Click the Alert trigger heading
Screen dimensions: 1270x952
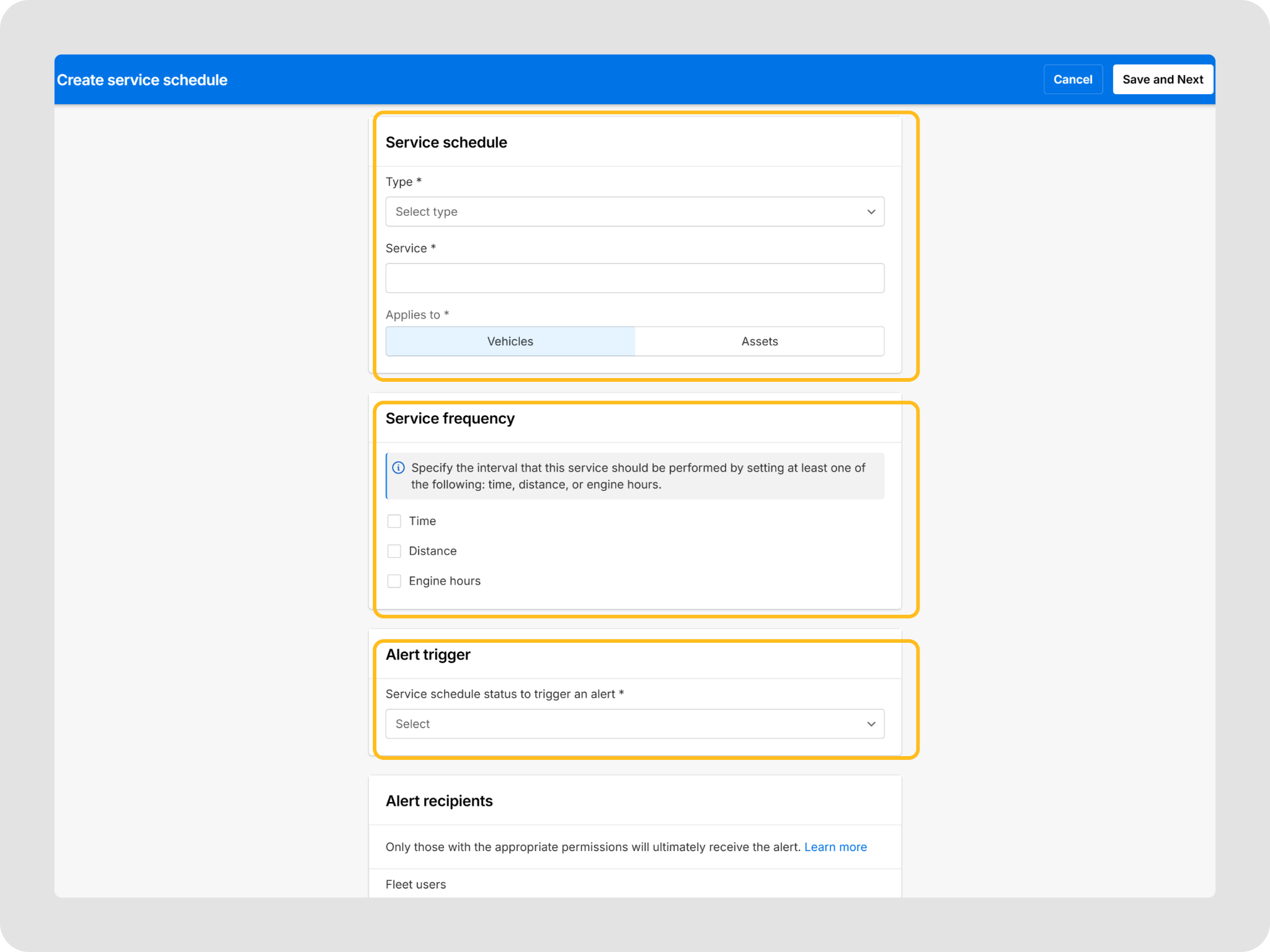(x=428, y=655)
